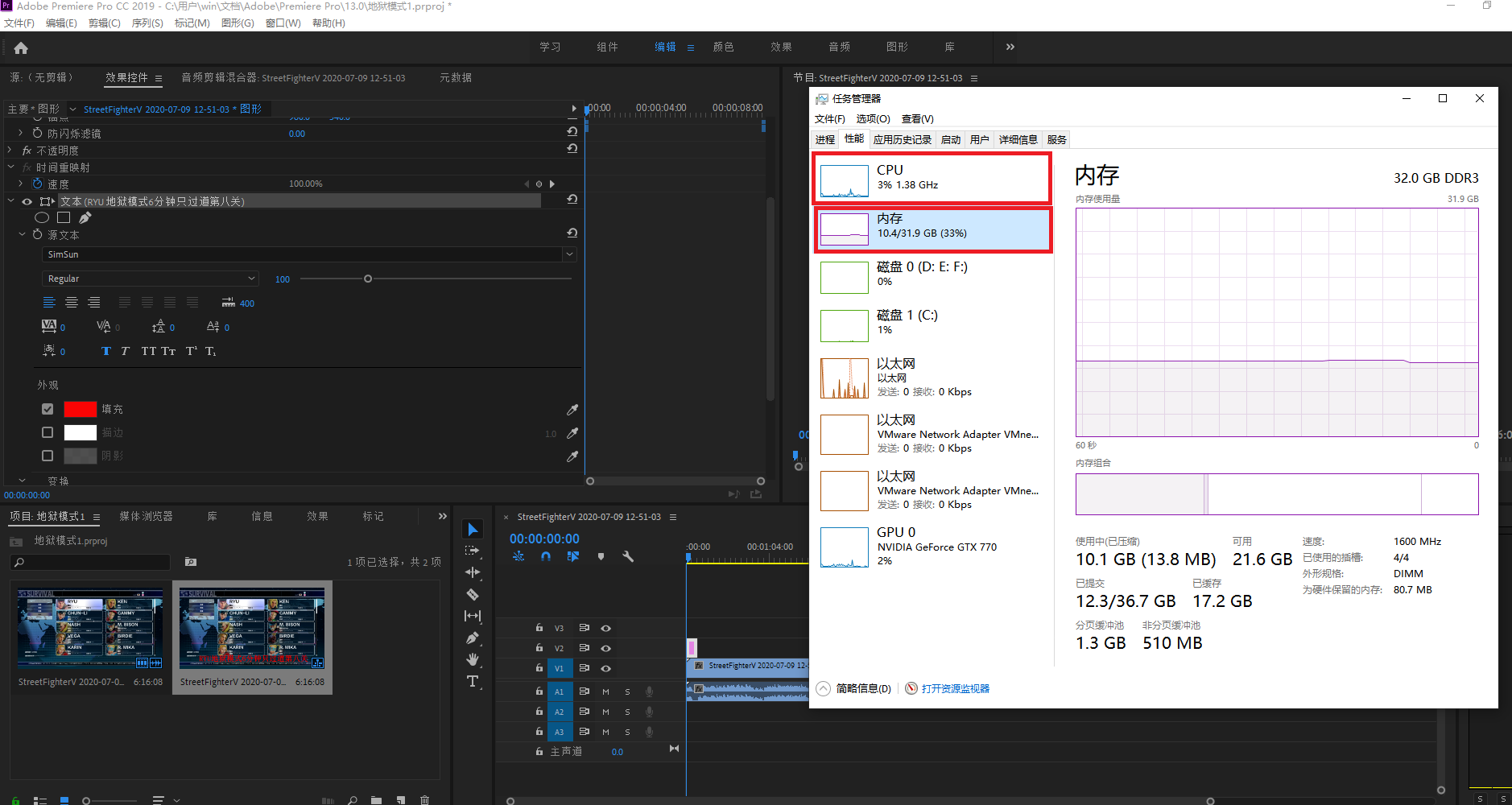1512x805 pixels.
Task: Create four-point polygon mask
Action: (x=64, y=217)
